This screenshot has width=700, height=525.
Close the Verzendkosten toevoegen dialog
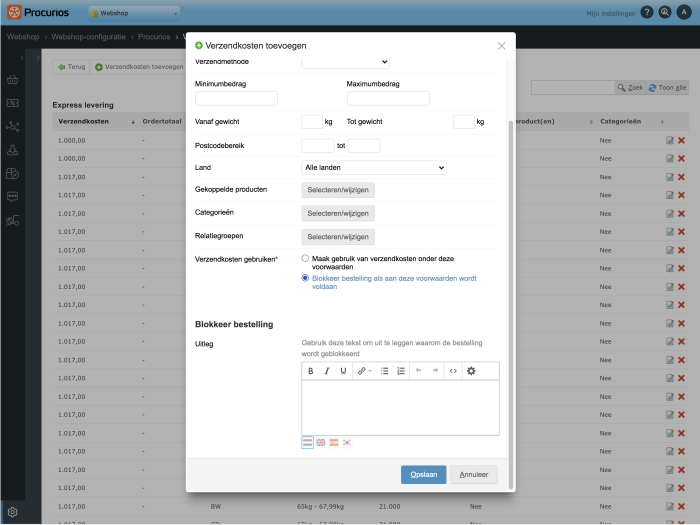501,46
